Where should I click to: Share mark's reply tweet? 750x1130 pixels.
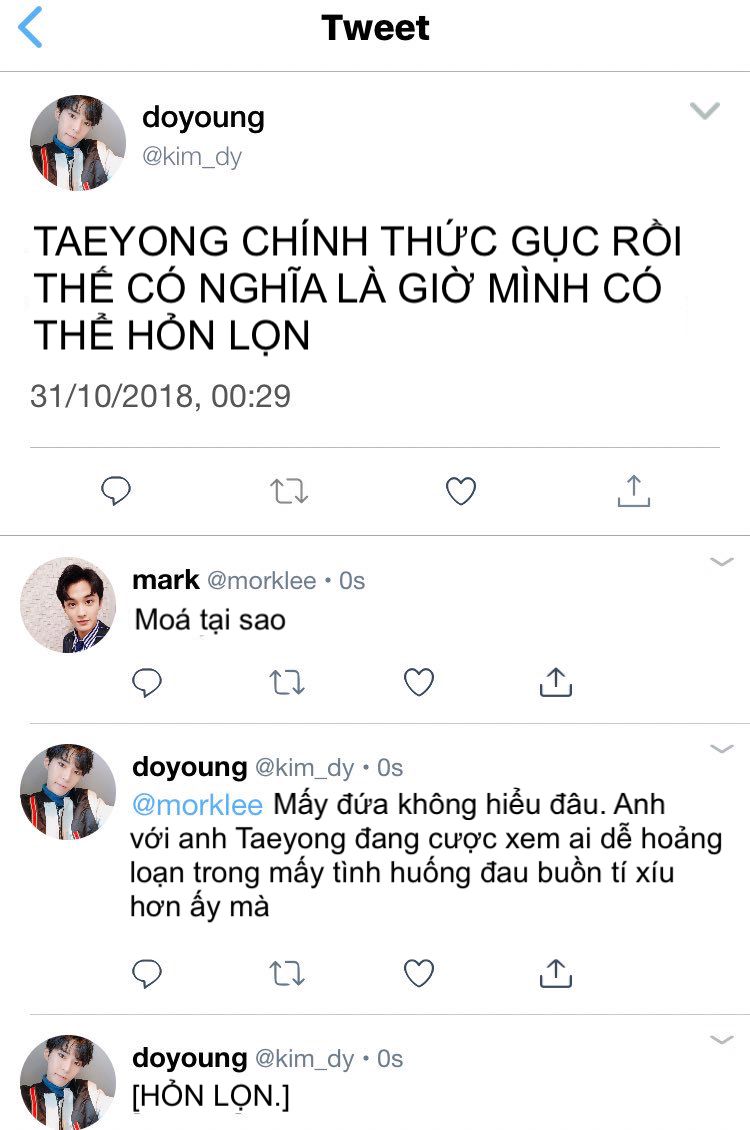pos(555,682)
